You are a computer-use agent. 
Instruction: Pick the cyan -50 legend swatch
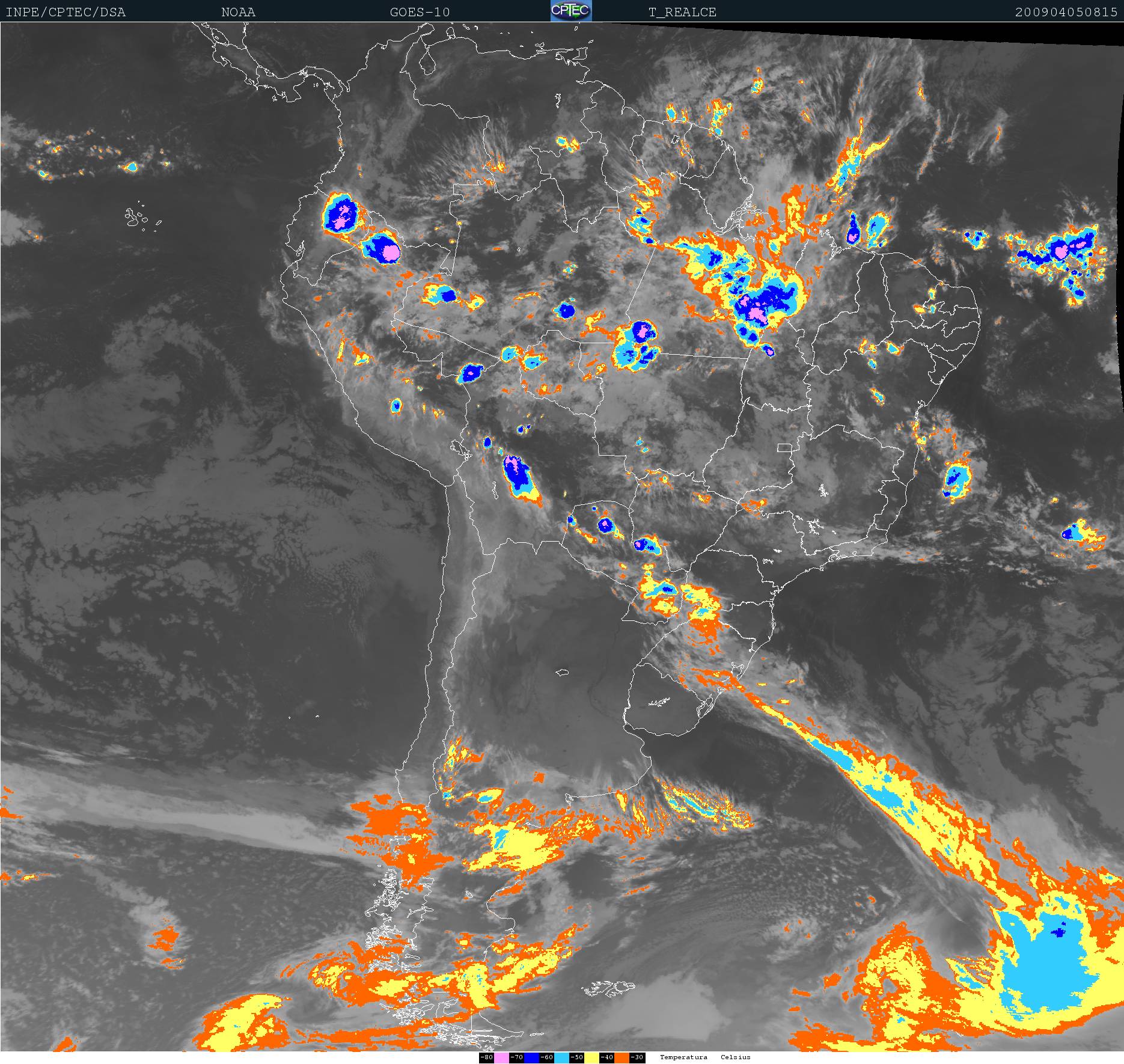[x=561, y=1057]
